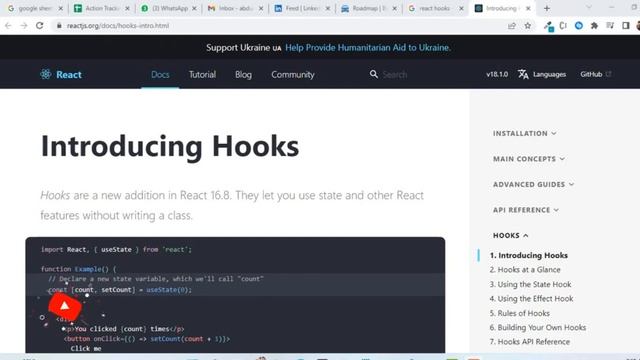This screenshot has width=640, height=360.
Task: Open the Blog navigation item
Action: point(243,75)
